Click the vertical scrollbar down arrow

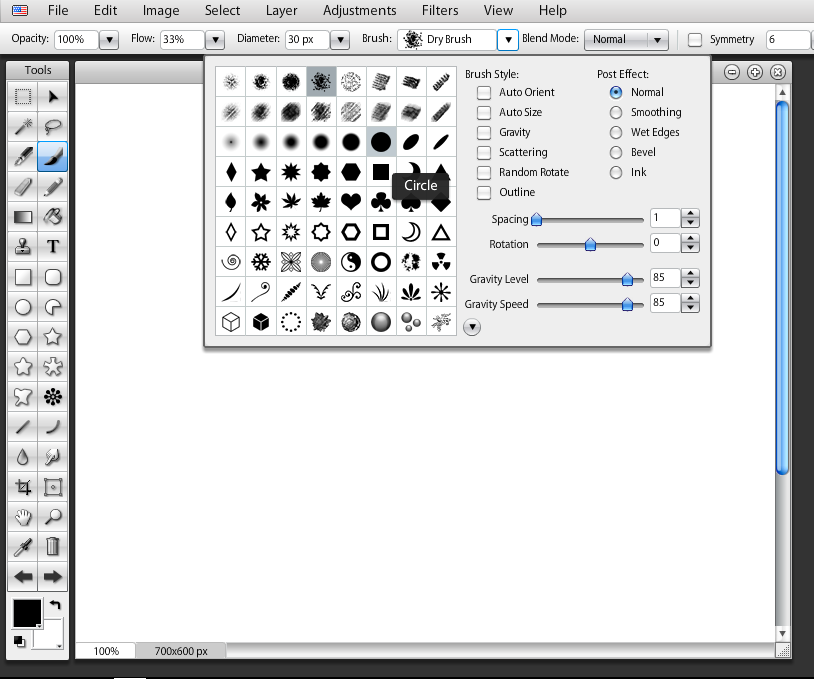(782, 634)
